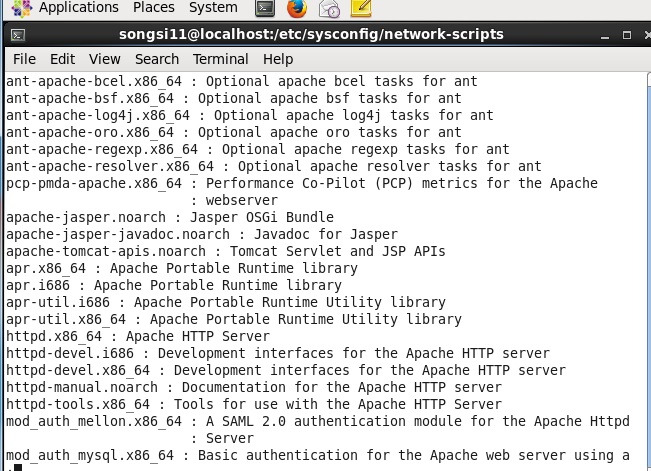651x471 pixels.
Task: Click the text 'ant-apache-resolver.x86_64'
Action: [x=110, y=167]
